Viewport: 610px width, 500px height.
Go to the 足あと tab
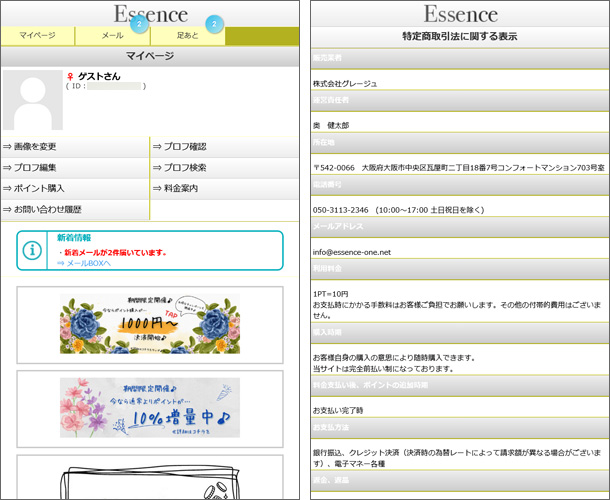point(187,36)
